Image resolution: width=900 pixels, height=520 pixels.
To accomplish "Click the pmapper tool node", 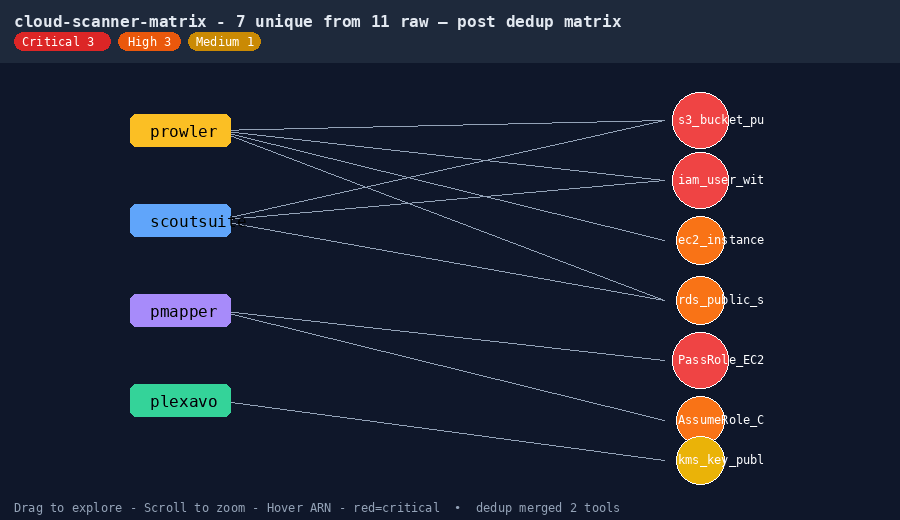I will [181, 311].
